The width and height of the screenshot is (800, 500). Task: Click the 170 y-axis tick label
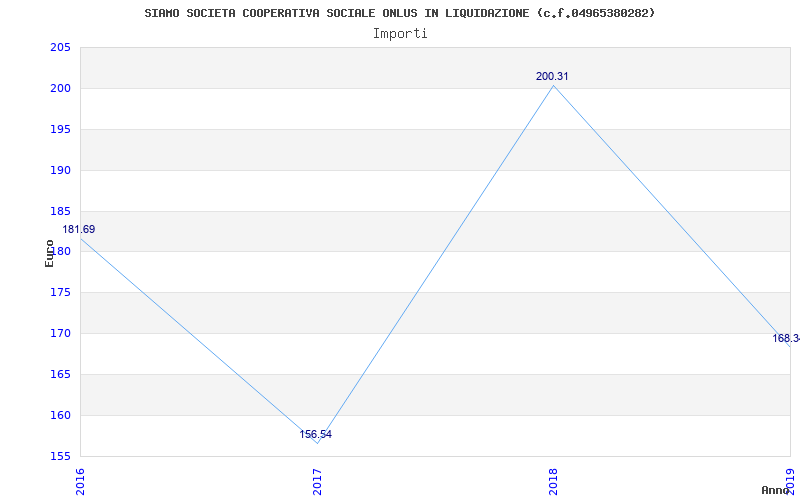click(x=60, y=333)
